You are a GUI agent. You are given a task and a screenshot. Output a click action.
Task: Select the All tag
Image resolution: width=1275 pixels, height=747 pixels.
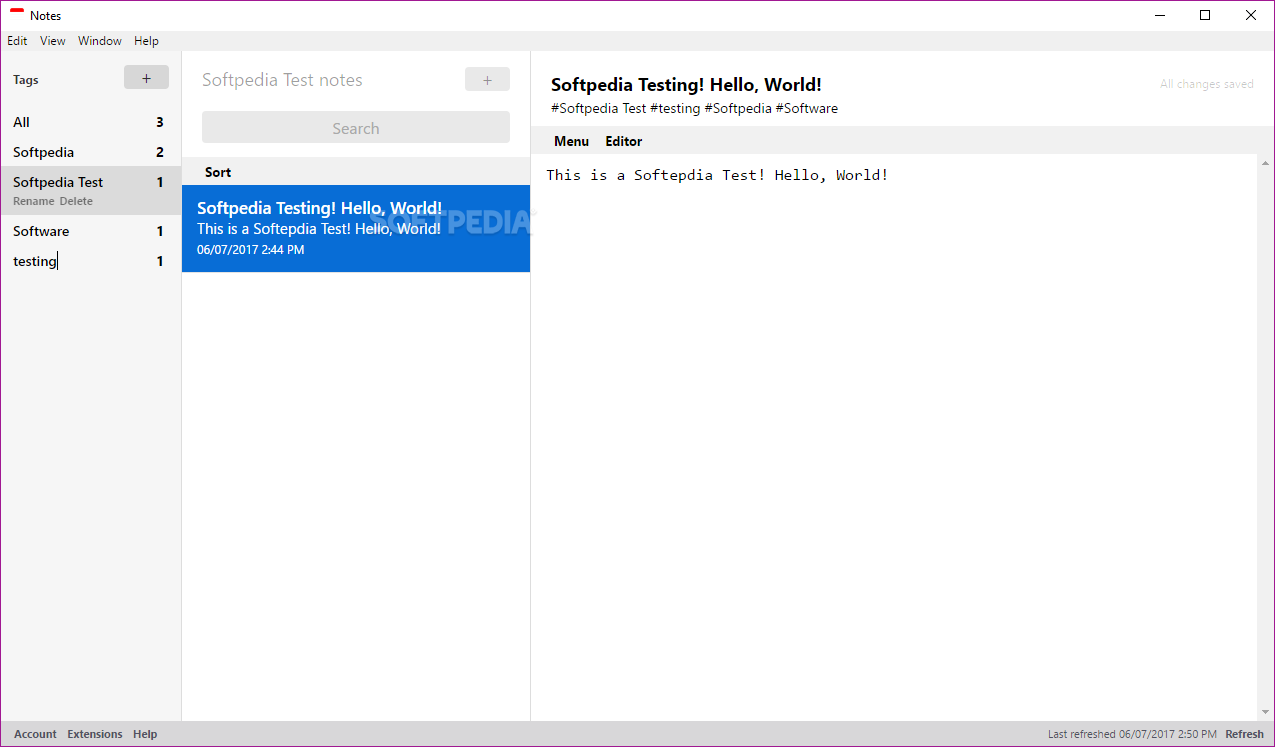90,122
